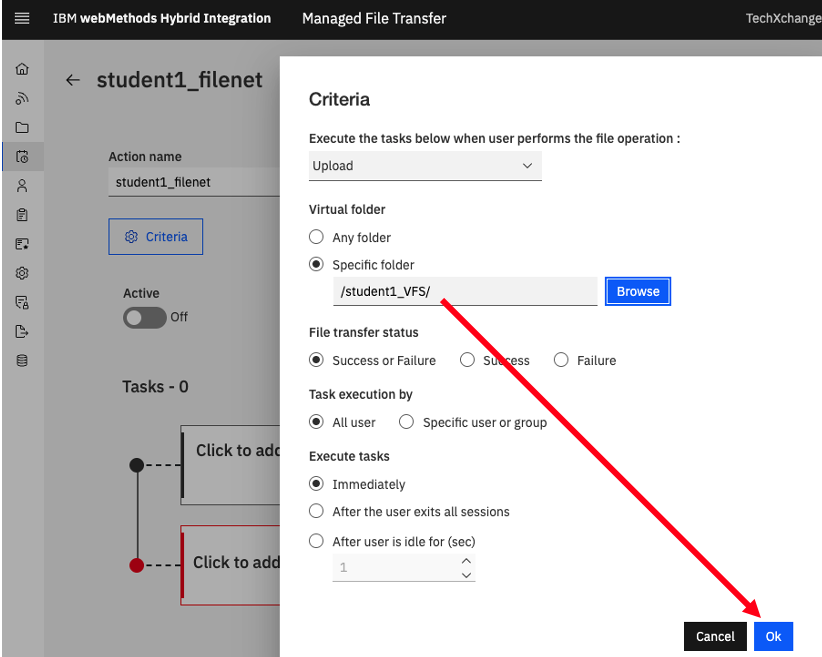Open the clipboard sidebar icon
The image size is (822, 657).
22,214
